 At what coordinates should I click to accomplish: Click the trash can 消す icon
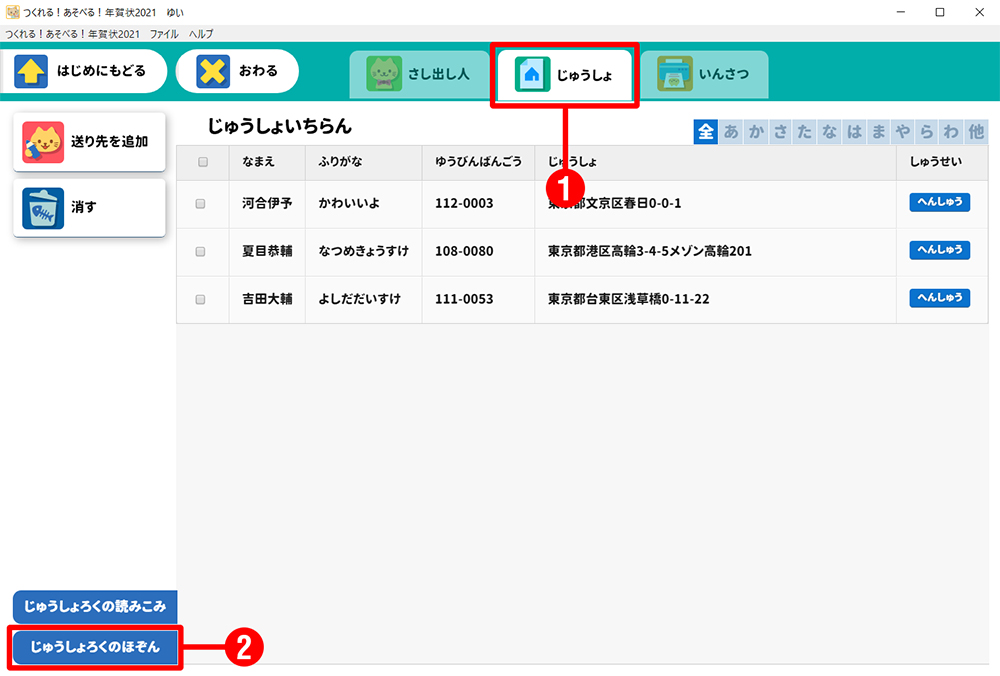[x=43, y=208]
